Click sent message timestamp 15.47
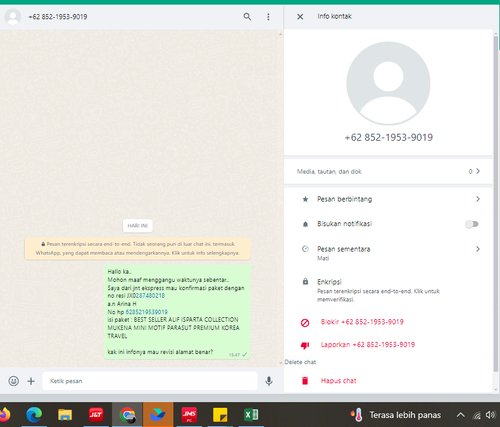This screenshot has width=500, height=427. click(x=234, y=355)
